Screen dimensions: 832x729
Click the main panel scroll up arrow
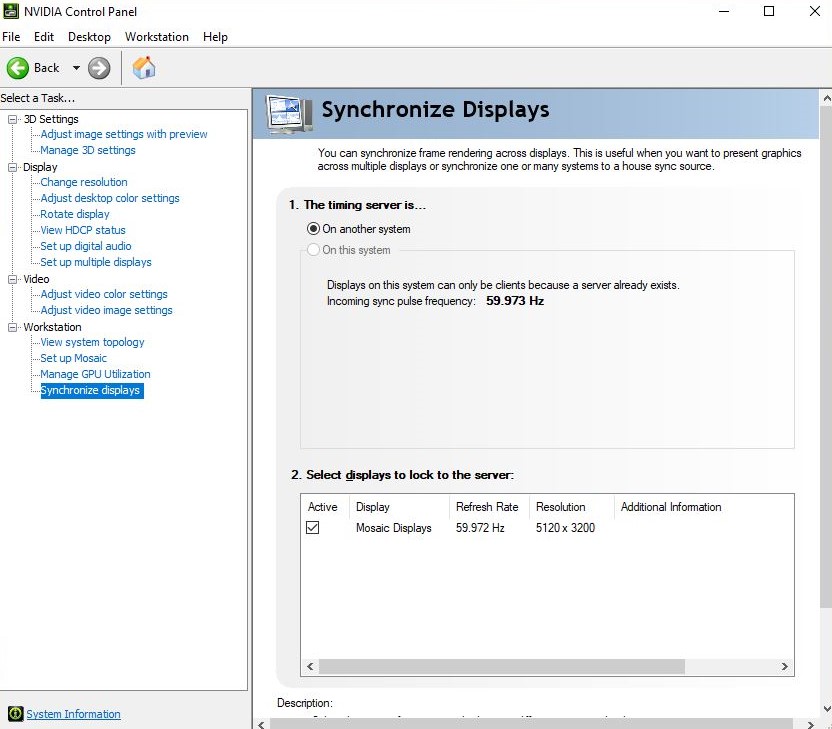(x=827, y=98)
